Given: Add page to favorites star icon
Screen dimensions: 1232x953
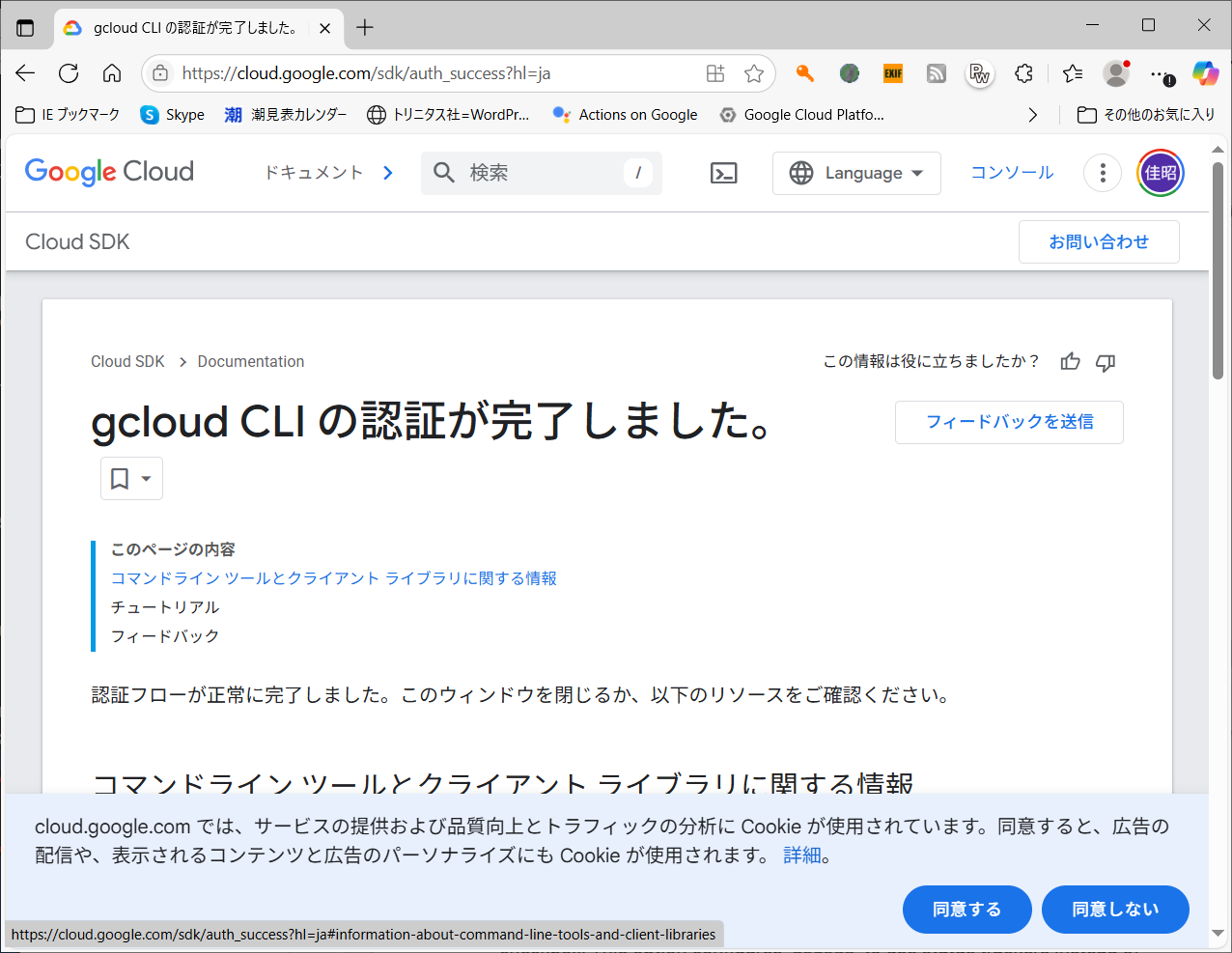Looking at the screenshot, I should tap(754, 73).
